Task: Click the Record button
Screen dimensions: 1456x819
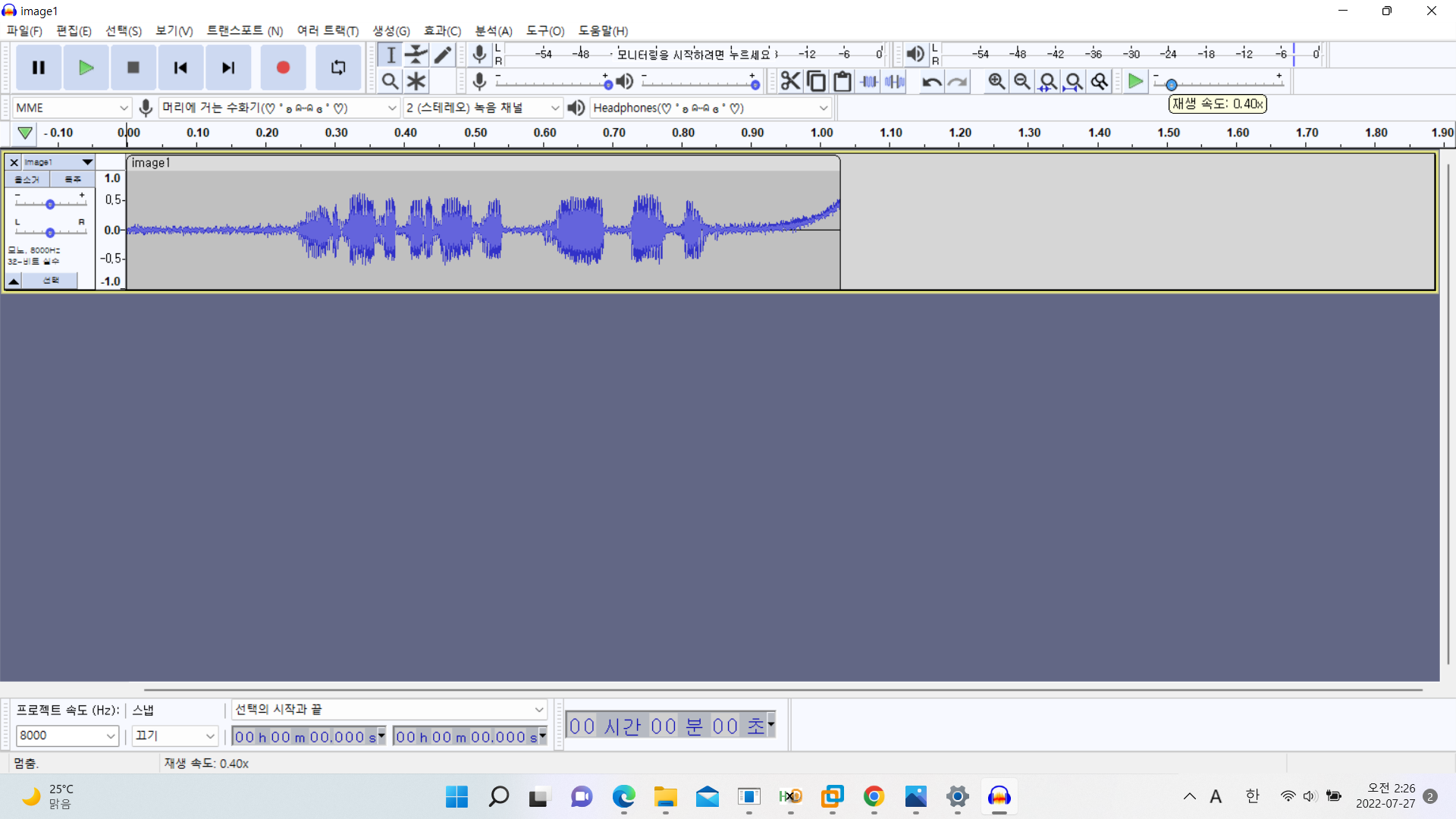Action: pyautogui.click(x=283, y=67)
